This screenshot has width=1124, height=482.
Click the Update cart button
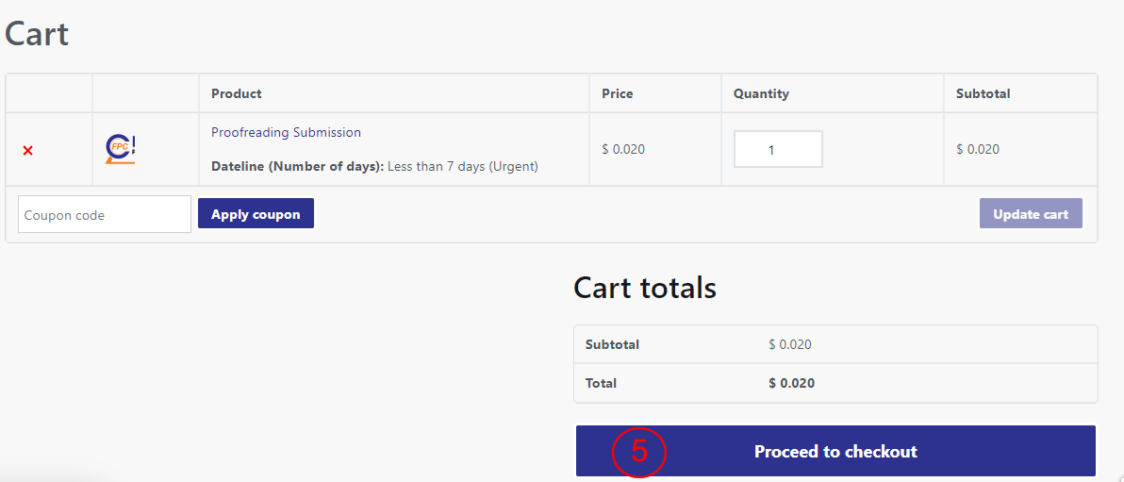(1031, 214)
